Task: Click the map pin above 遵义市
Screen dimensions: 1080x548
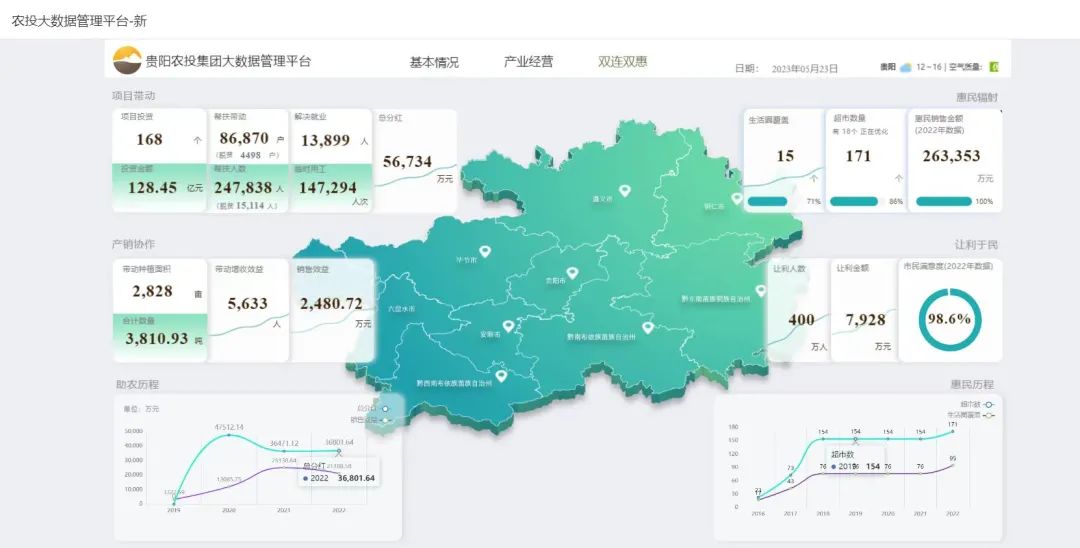Action: pyautogui.click(x=625, y=190)
